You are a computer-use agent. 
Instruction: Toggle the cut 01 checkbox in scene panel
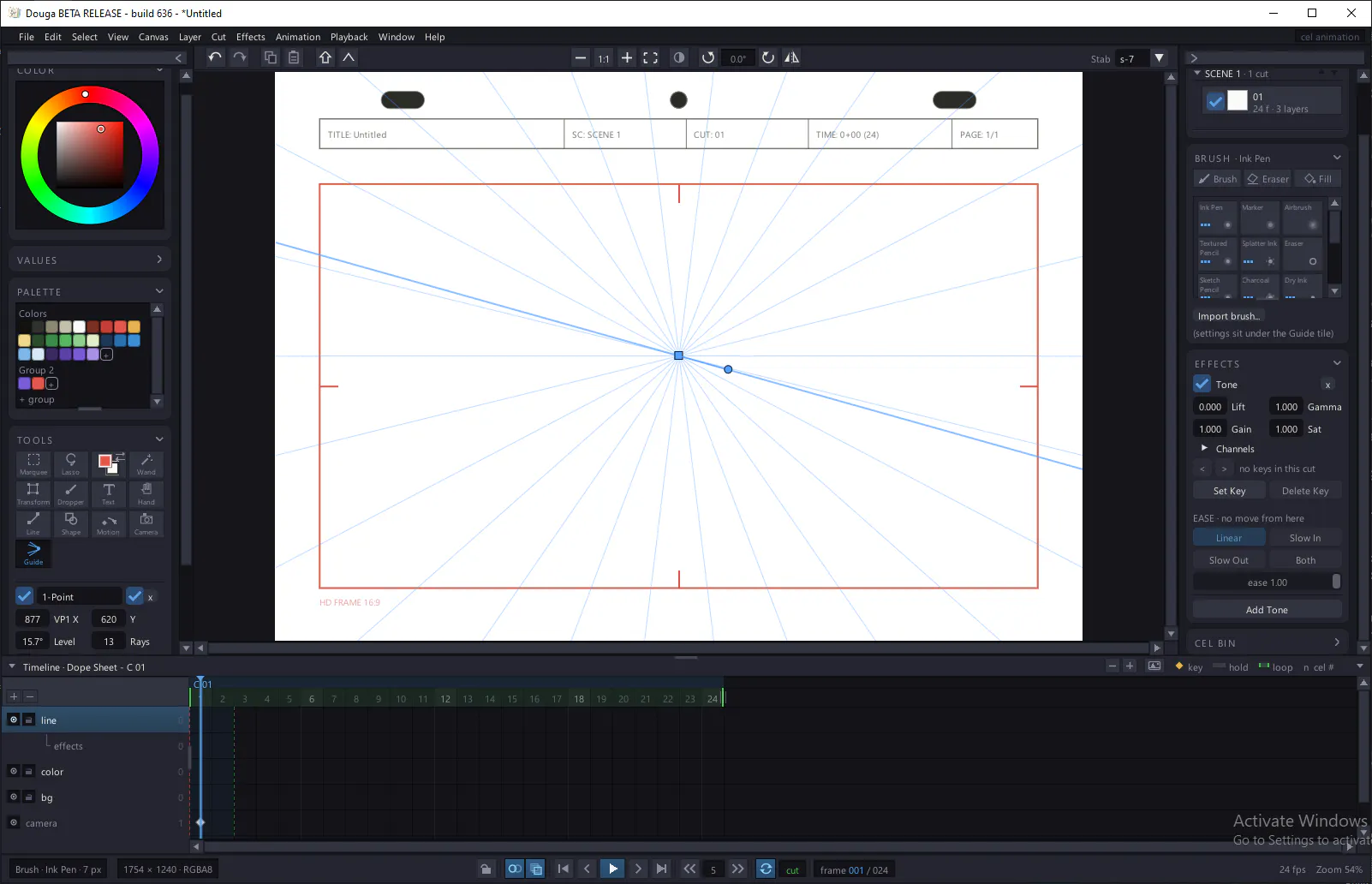[x=1215, y=100]
